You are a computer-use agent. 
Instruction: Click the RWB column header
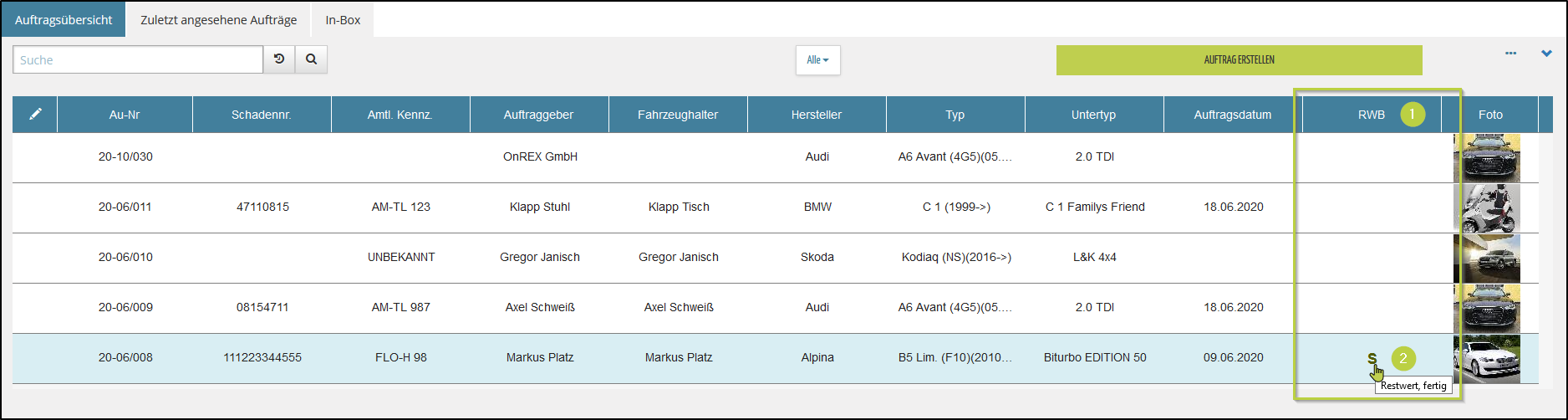pyautogui.click(x=1371, y=115)
